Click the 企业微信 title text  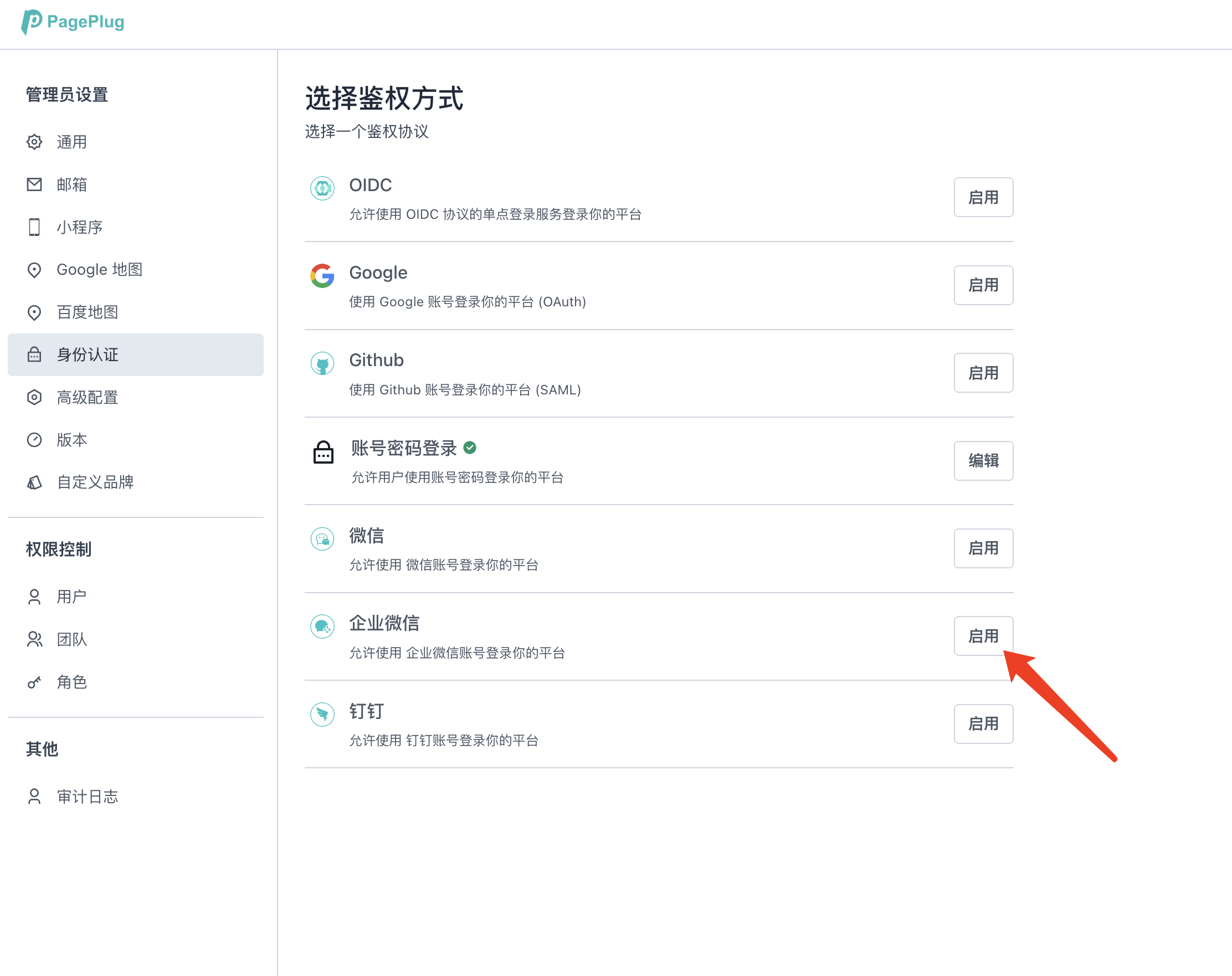384,623
